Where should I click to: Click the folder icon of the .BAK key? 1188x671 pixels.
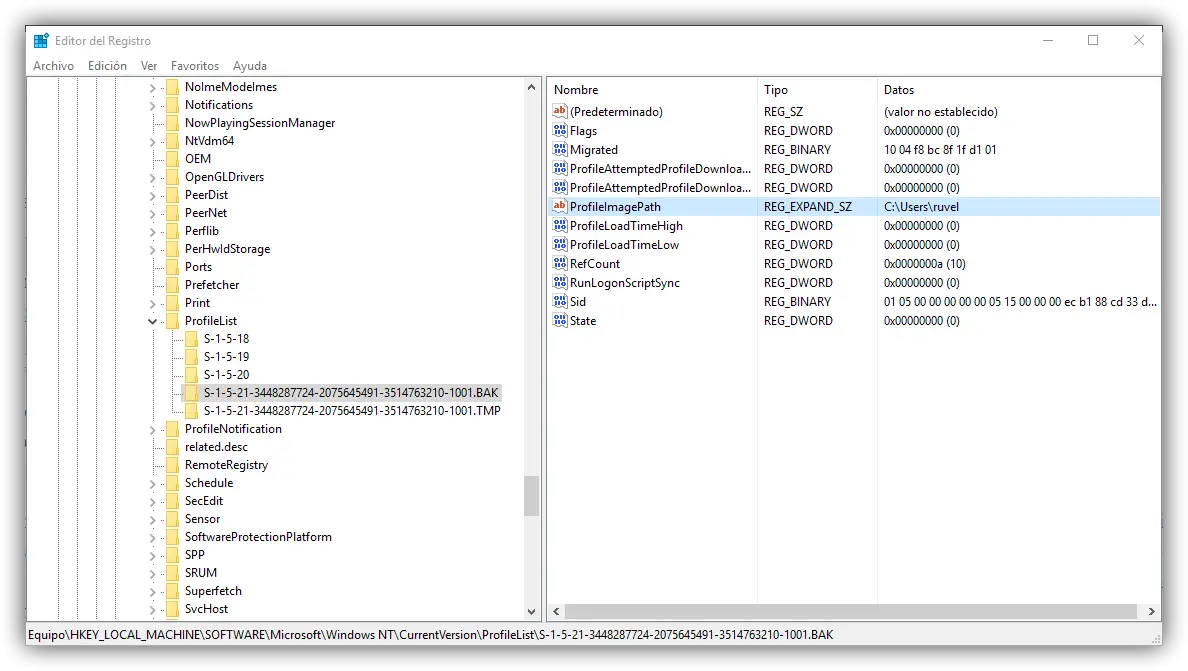[192, 392]
